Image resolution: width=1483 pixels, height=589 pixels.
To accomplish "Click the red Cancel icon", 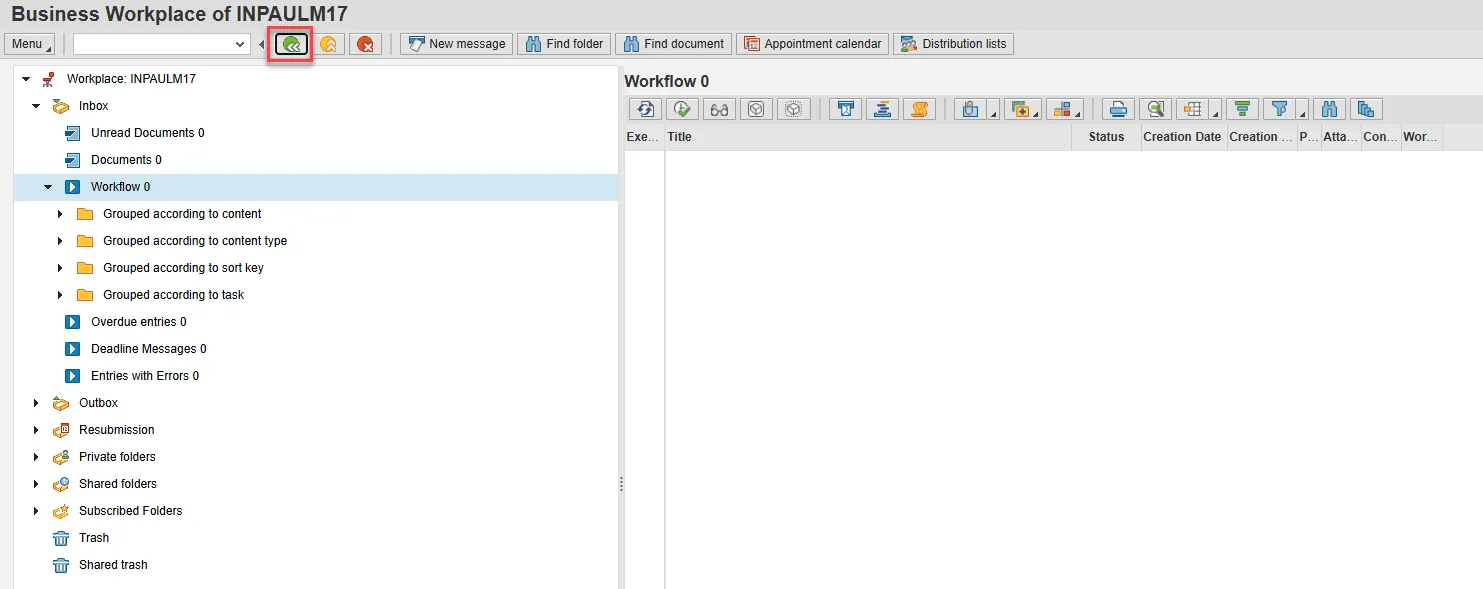I will (x=365, y=44).
